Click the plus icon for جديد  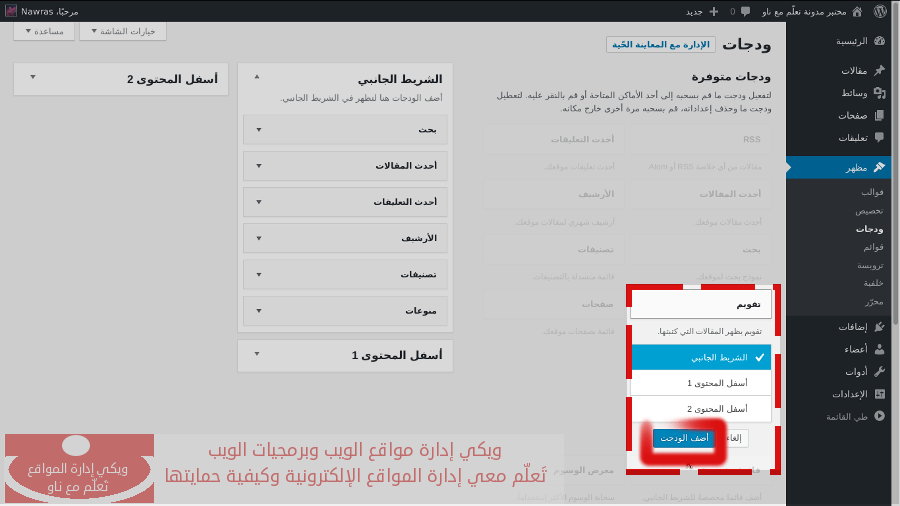tap(713, 11)
